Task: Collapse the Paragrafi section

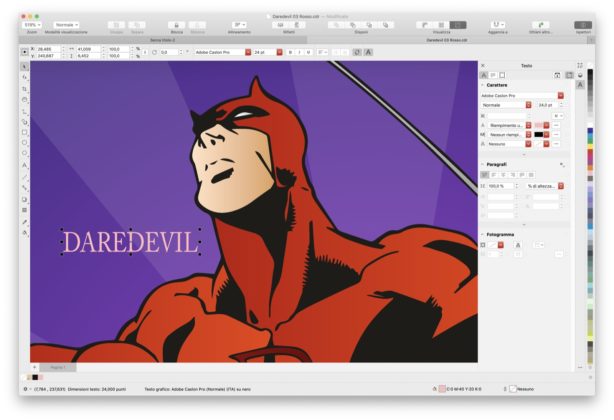Action: click(482, 164)
